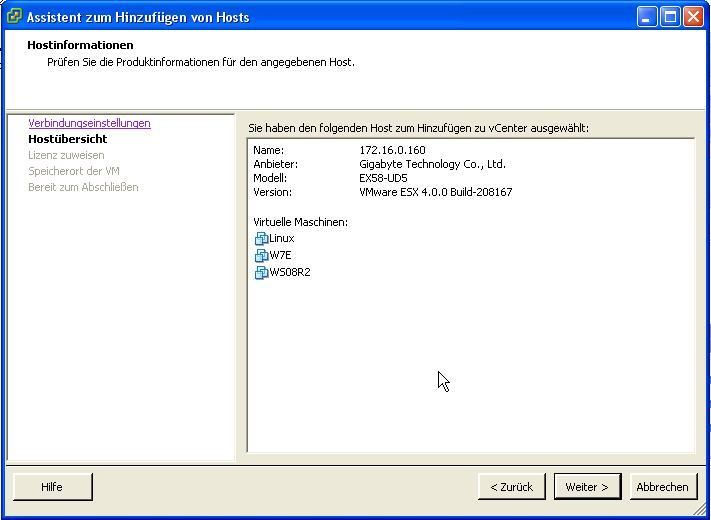The image size is (711, 520).
Task: Click the EX58-UD5 model value
Action: point(383,178)
